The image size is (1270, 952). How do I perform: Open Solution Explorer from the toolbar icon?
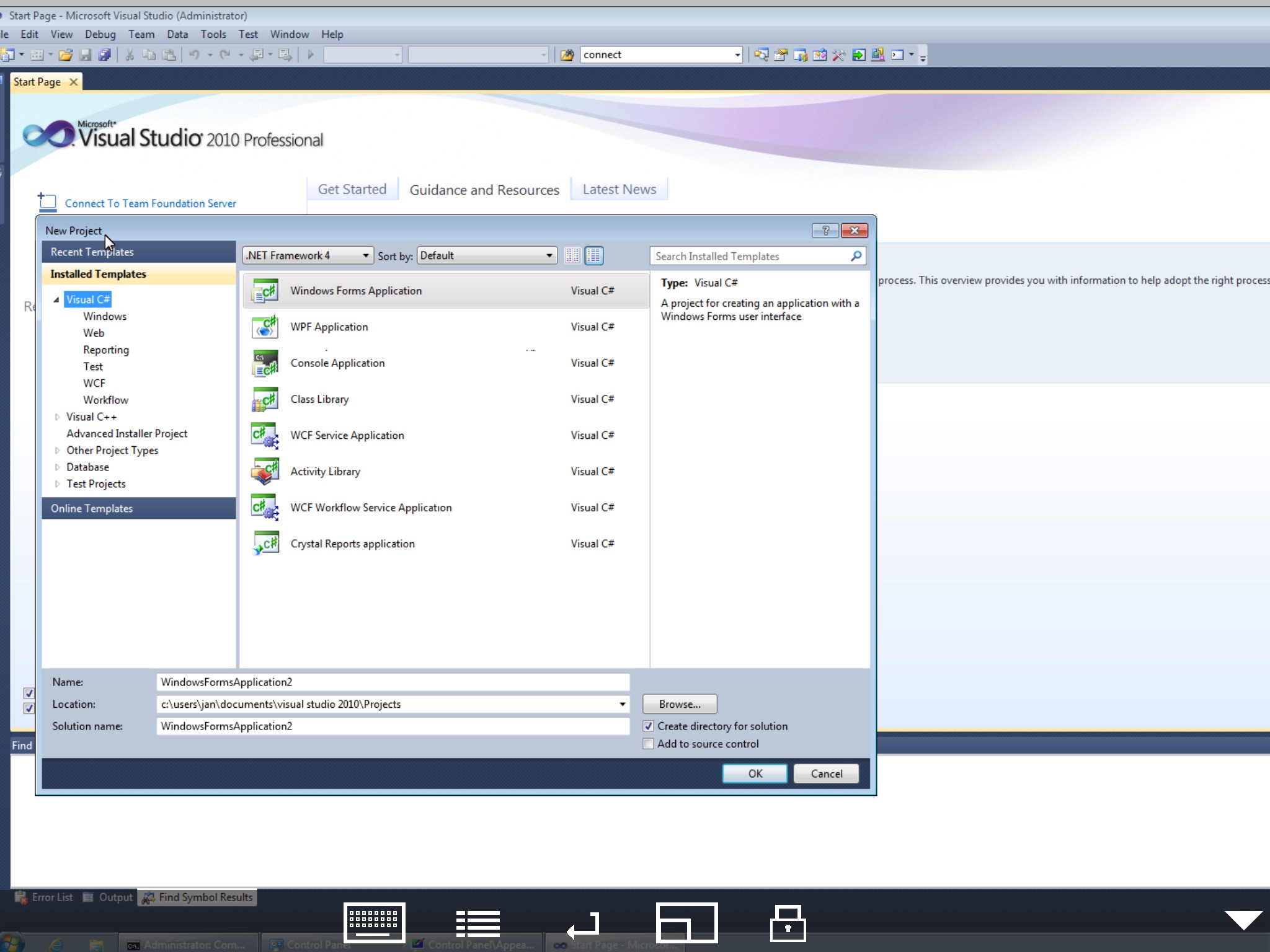point(762,55)
